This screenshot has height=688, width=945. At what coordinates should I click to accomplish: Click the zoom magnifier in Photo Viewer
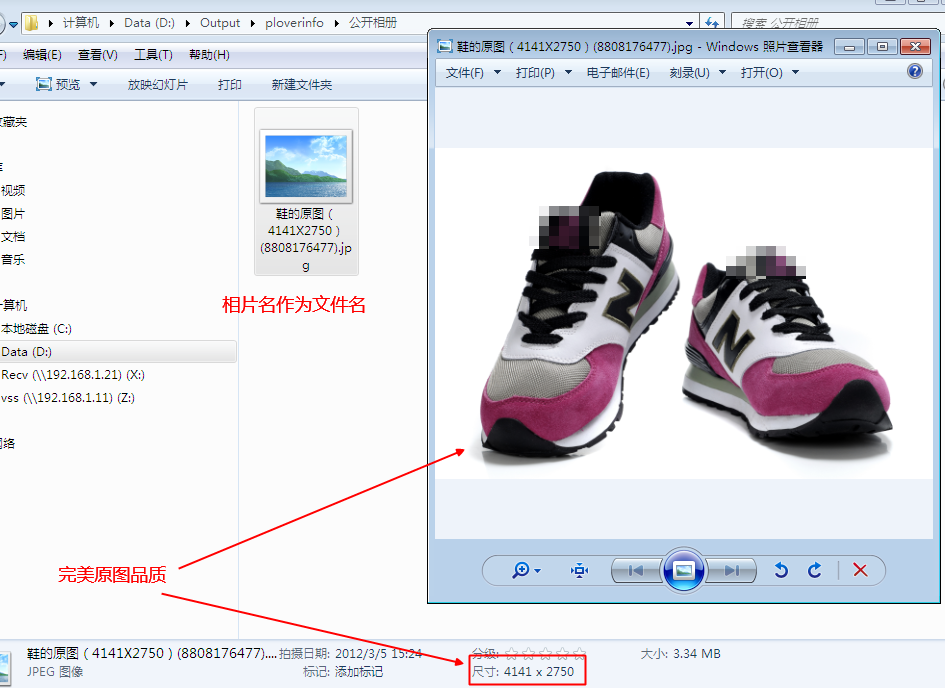[521, 570]
